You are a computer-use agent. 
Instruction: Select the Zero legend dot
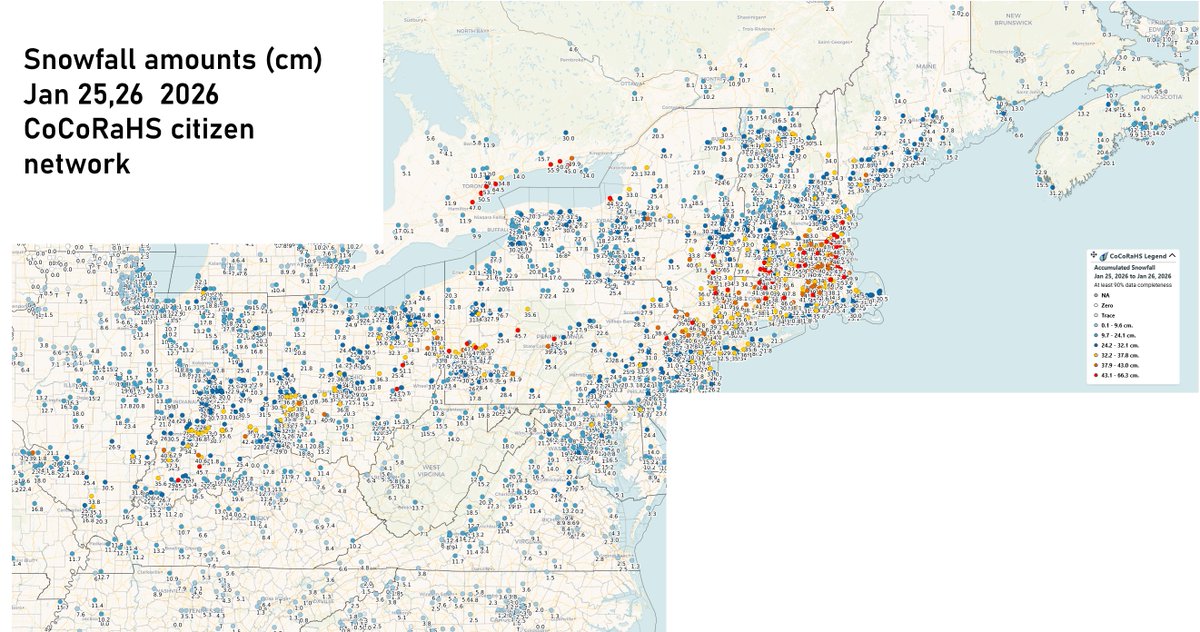tap(1096, 305)
